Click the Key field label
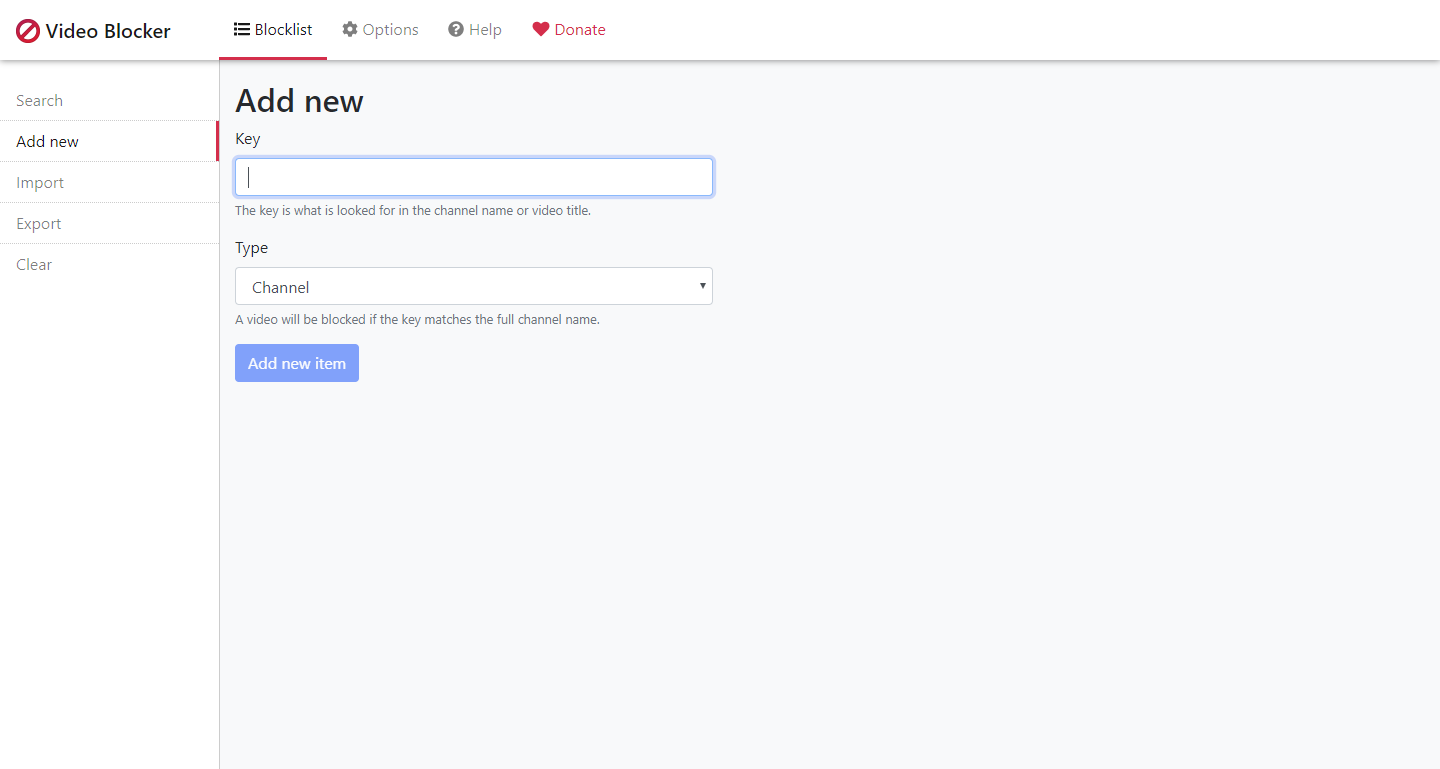 pos(248,138)
